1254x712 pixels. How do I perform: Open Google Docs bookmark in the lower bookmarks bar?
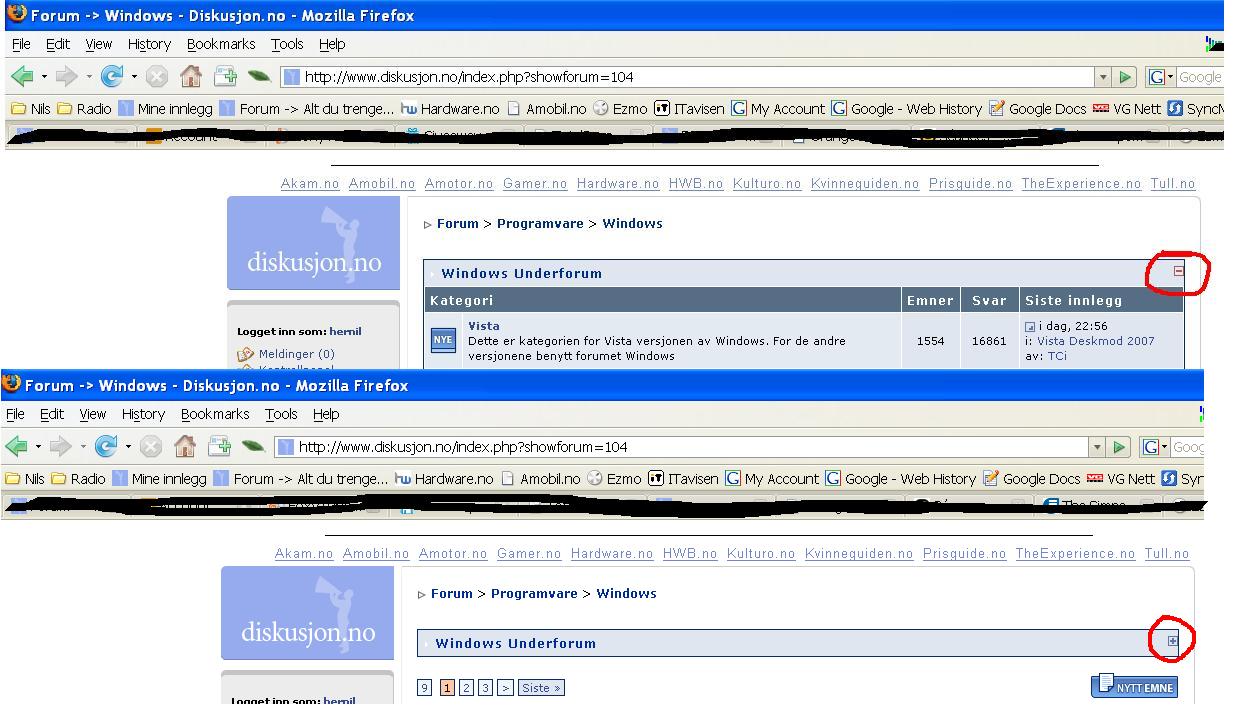pyautogui.click(x=1032, y=478)
